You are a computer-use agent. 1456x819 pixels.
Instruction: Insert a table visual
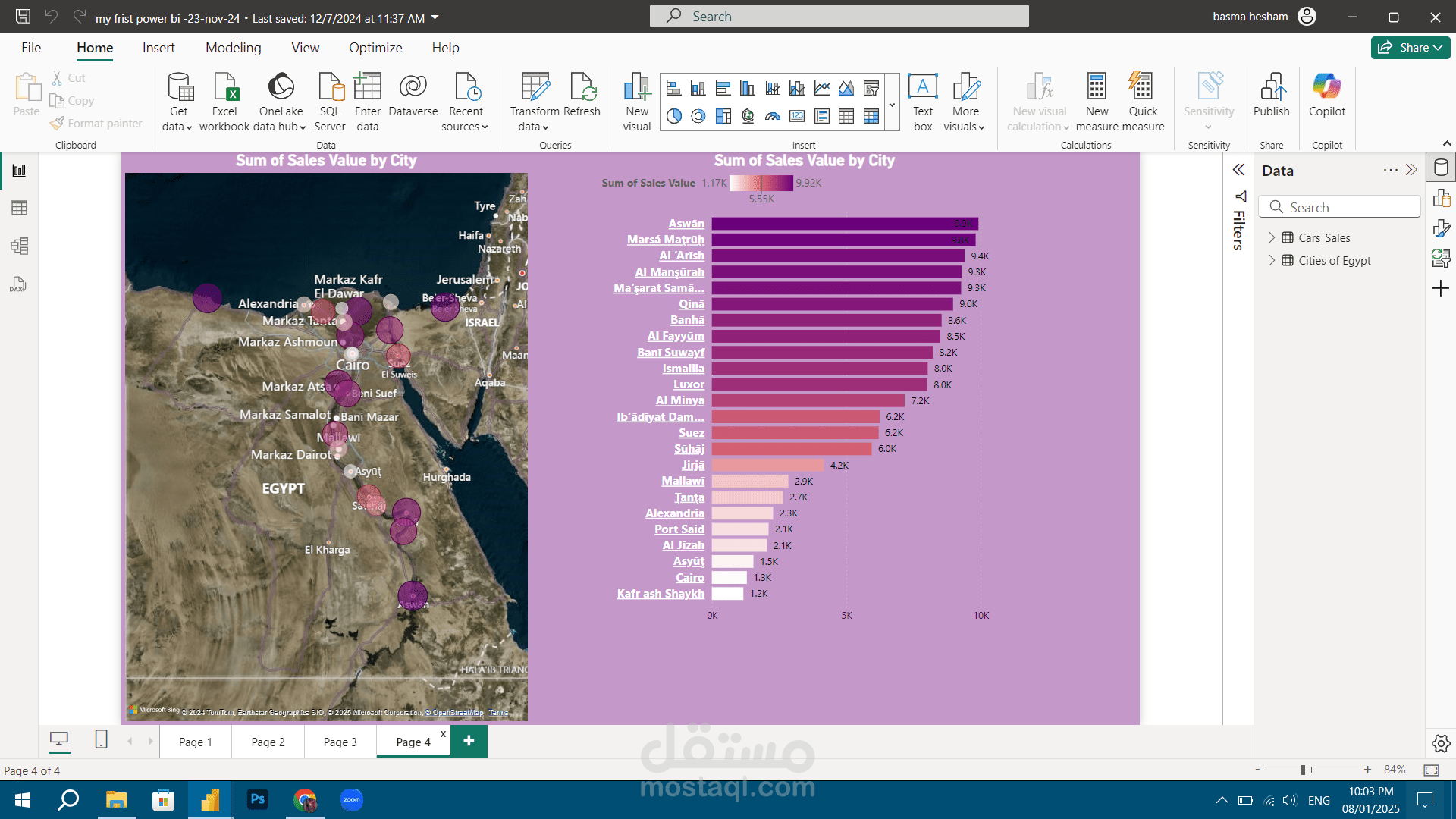(x=846, y=116)
